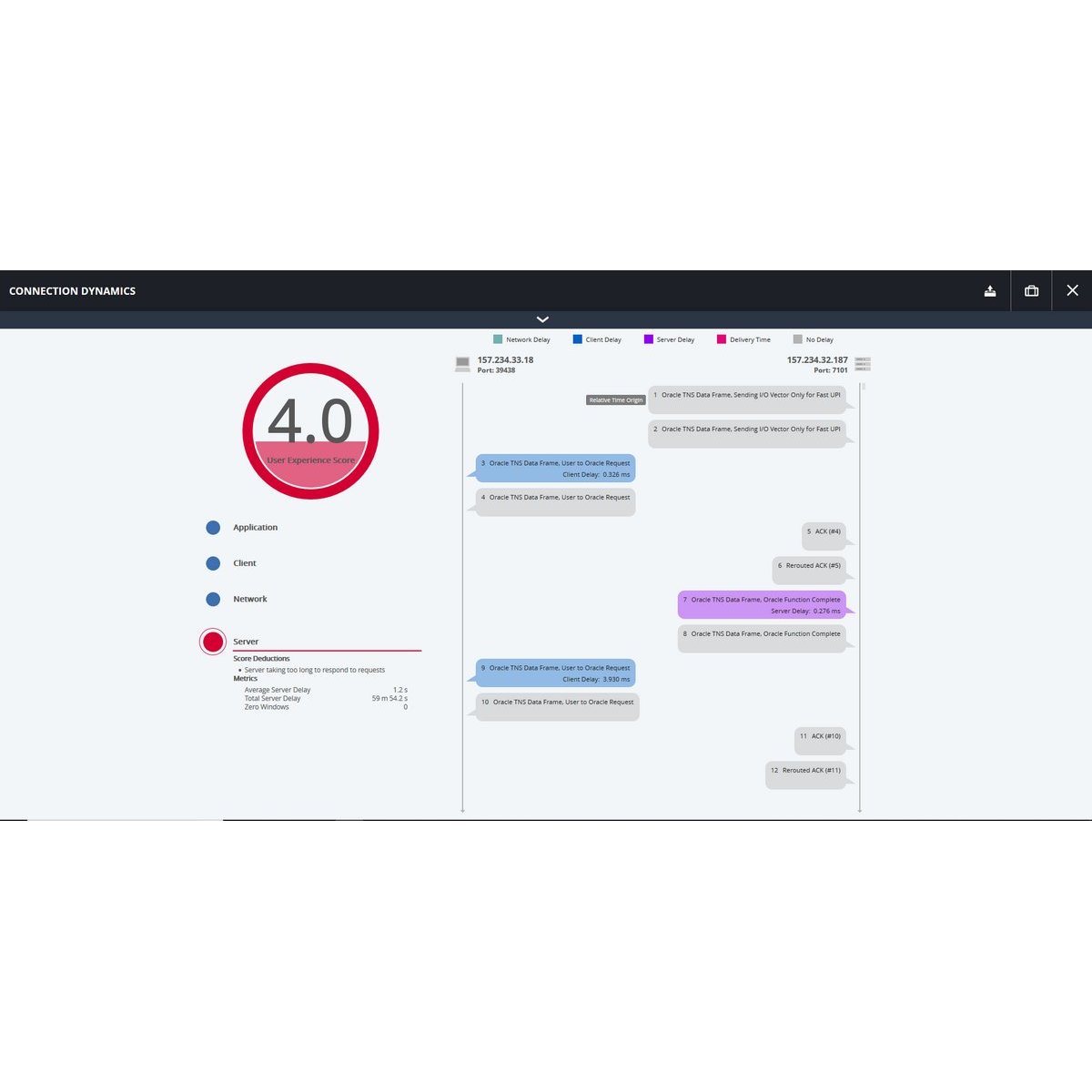Close the Connection Dynamics panel
The height and width of the screenshot is (1092, 1092).
tap(1072, 290)
